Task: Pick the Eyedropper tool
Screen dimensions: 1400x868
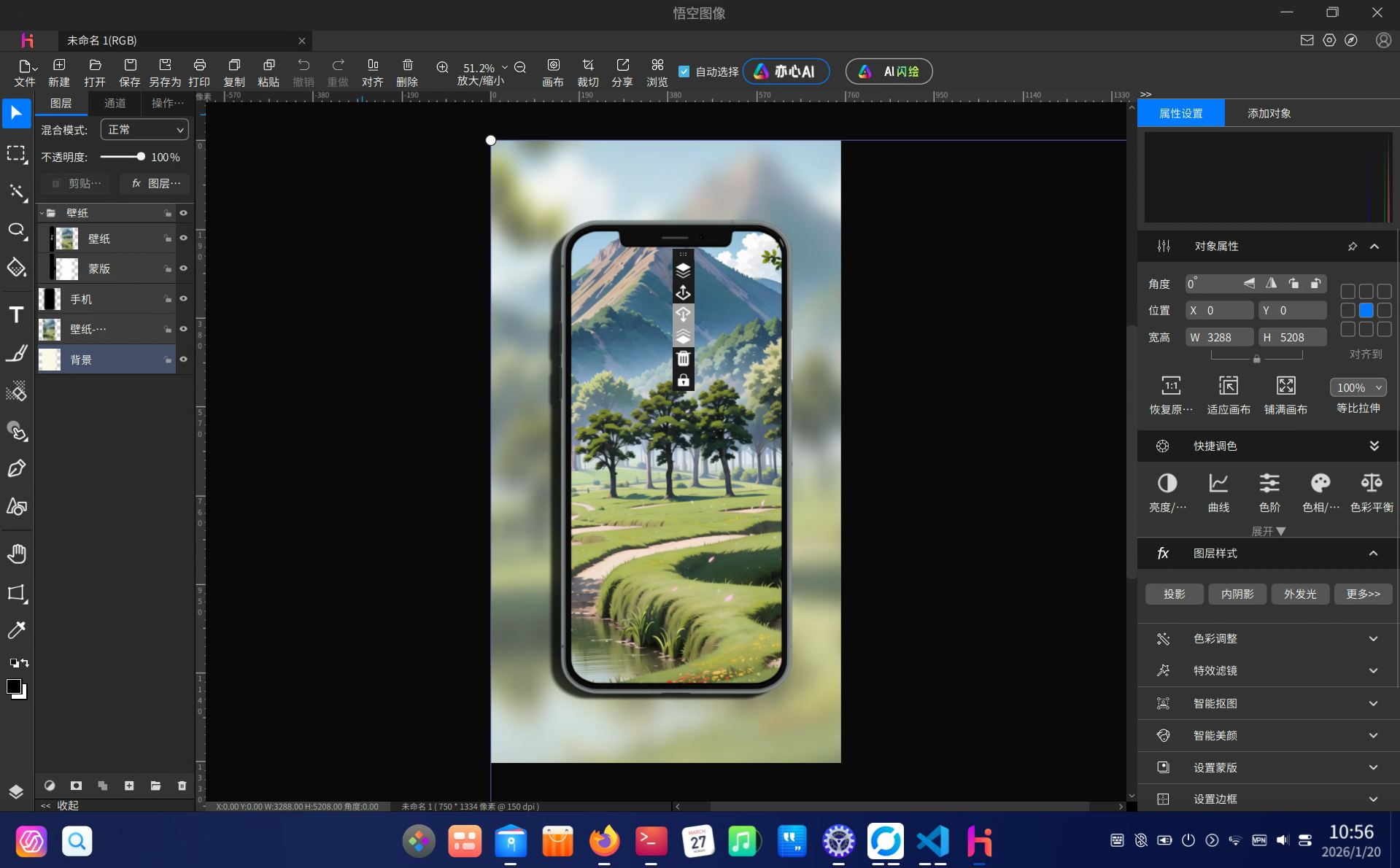Action: click(16, 630)
